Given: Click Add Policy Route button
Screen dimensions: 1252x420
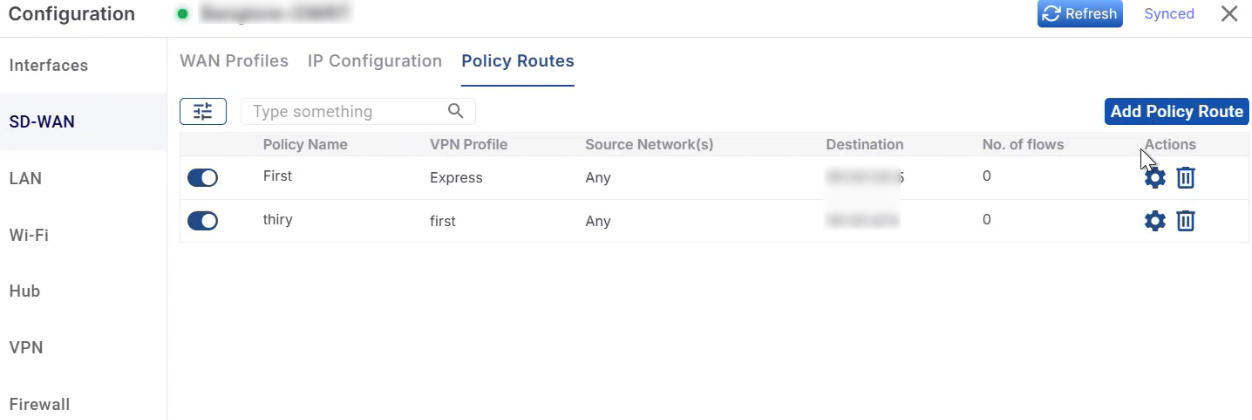Looking at the screenshot, I should tap(1177, 111).
